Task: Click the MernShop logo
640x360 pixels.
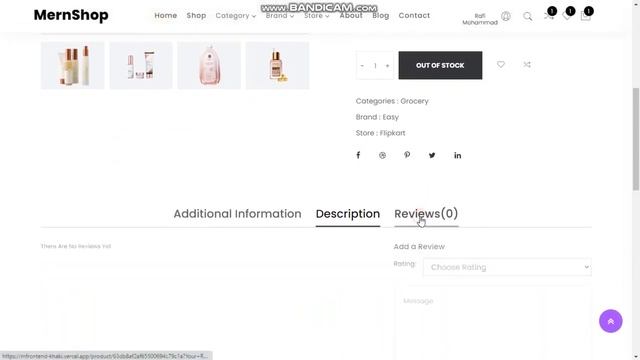Action: (x=71, y=15)
